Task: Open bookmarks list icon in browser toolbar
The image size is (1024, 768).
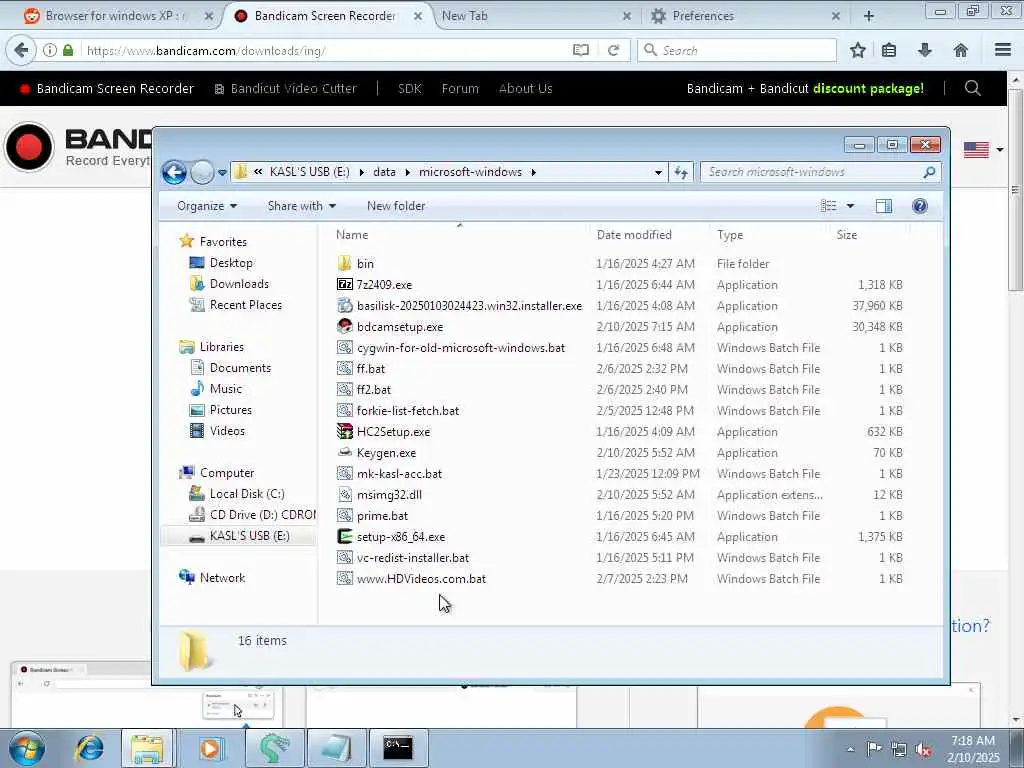Action: (x=889, y=50)
